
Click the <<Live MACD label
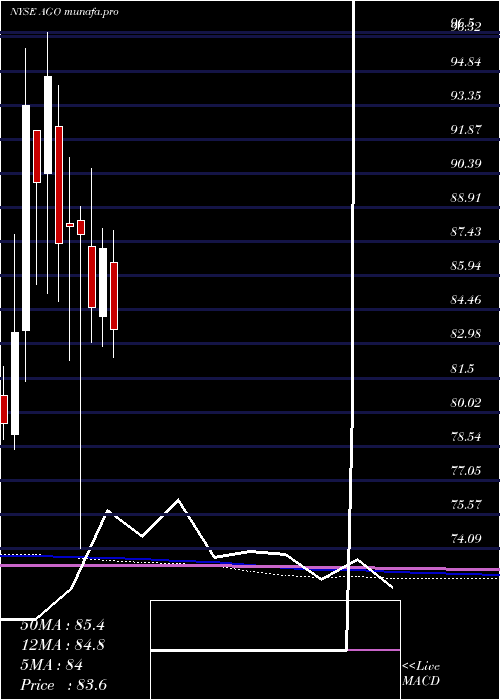click(421, 674)
